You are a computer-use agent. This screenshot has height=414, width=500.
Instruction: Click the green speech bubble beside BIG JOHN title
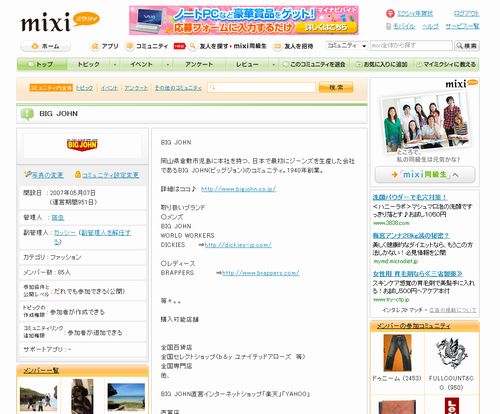point(27,114)
